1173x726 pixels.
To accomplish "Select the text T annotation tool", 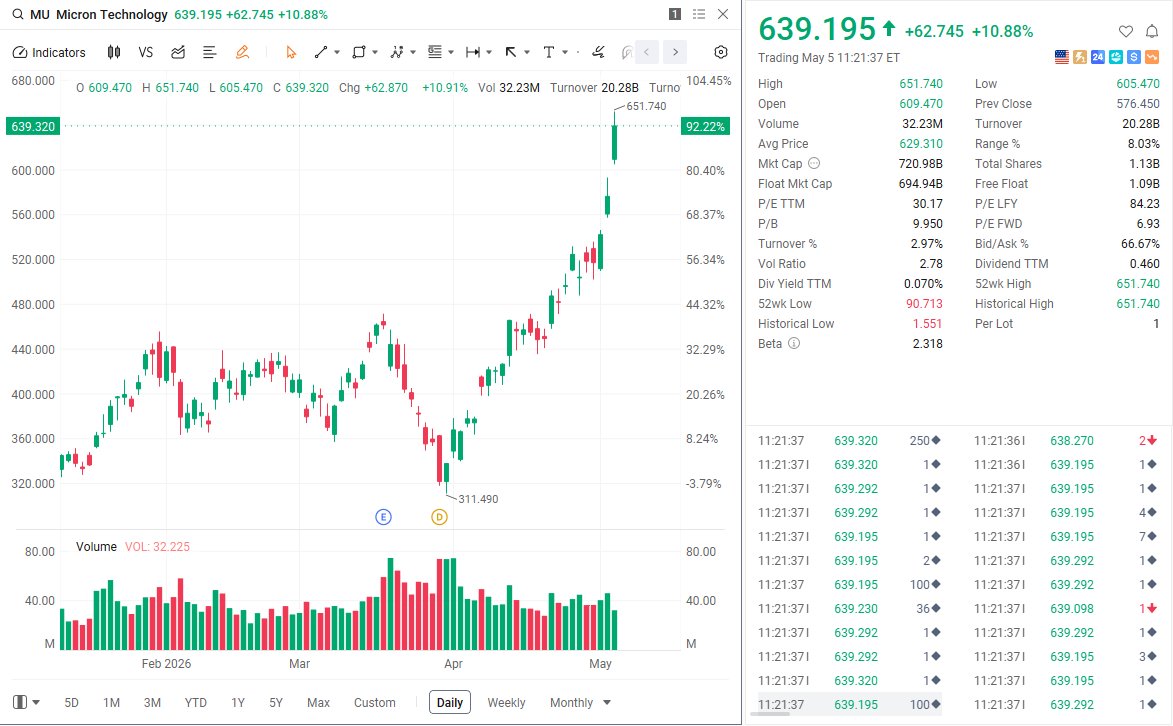I will [x=549, y=52].
